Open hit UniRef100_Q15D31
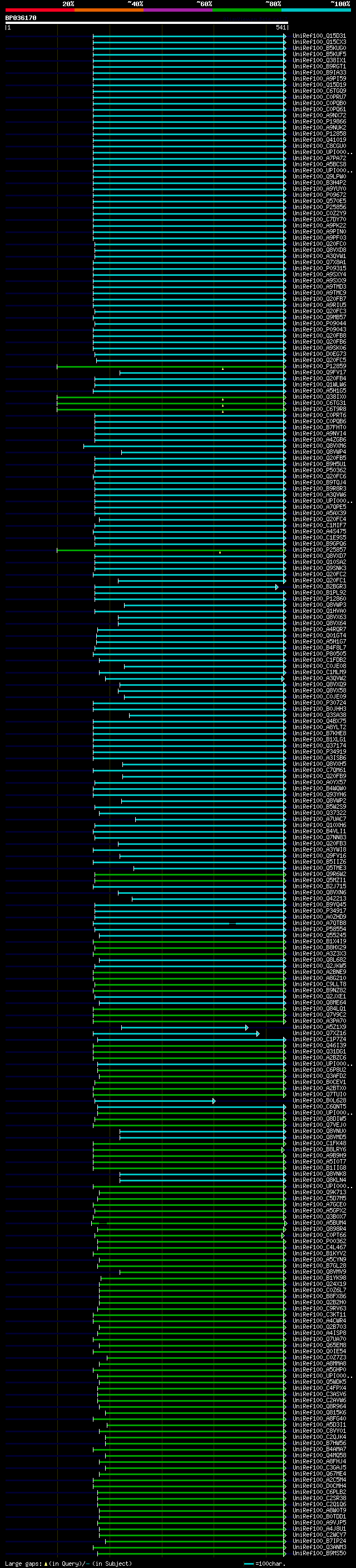 (319, 36)
